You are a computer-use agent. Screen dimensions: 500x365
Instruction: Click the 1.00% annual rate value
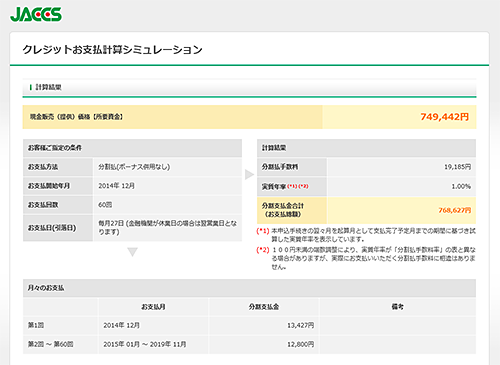pyautogui.click(x=461, y=186)
